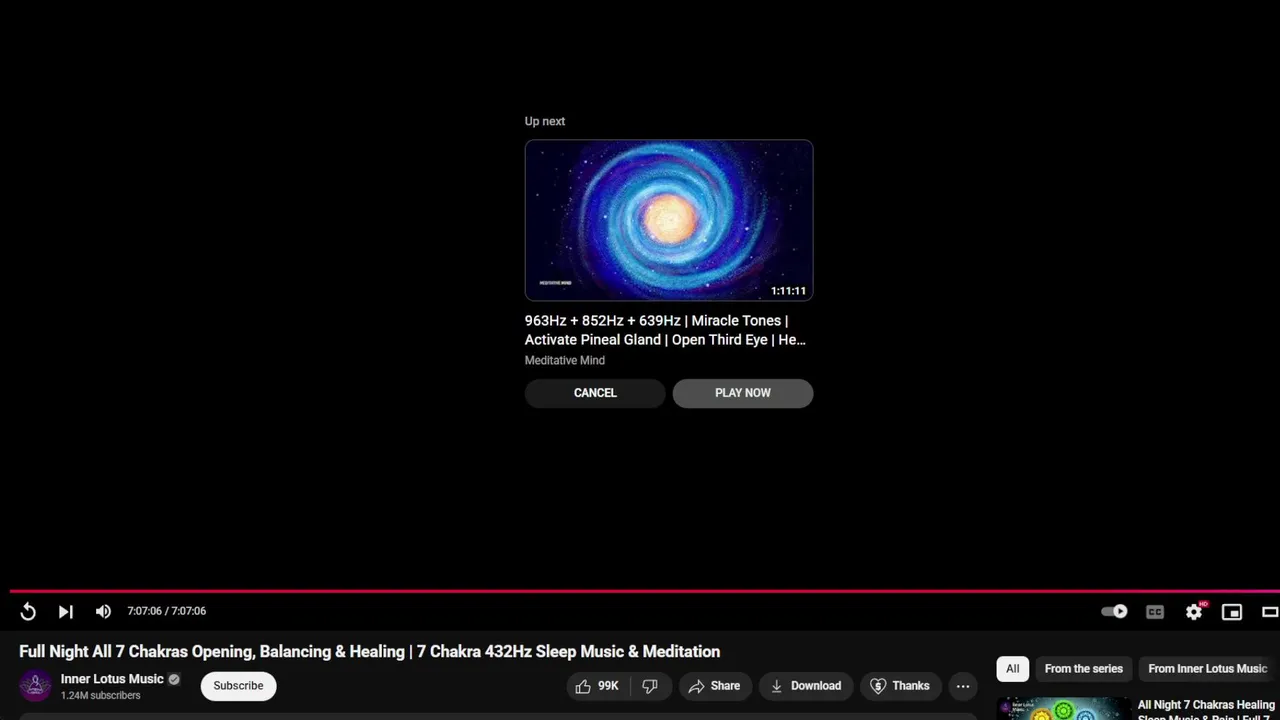Screen dimensions: 1280x720
Task: Select the From Inner Lotus Music chip
Action: [1208, 669]
